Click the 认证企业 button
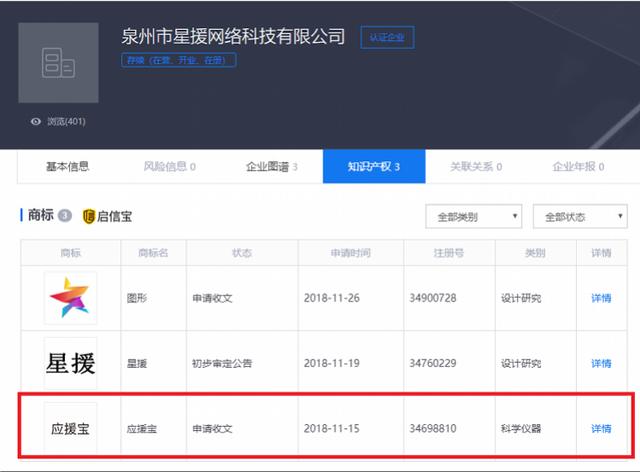 [387, 38]
